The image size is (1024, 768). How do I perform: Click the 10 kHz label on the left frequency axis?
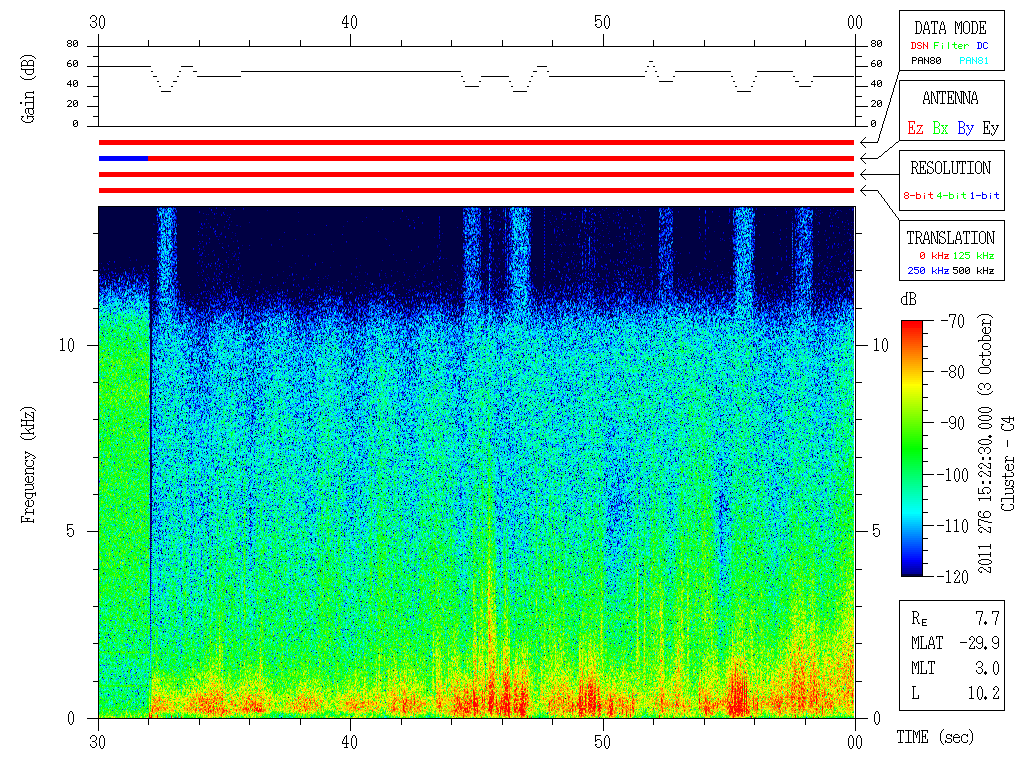[67, 345]
